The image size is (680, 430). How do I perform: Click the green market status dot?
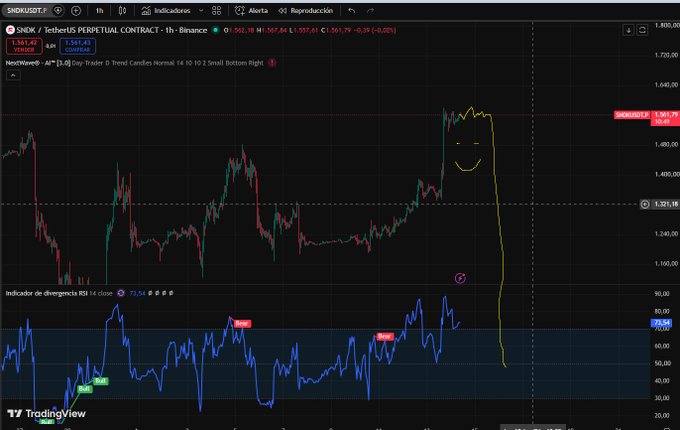215,30
